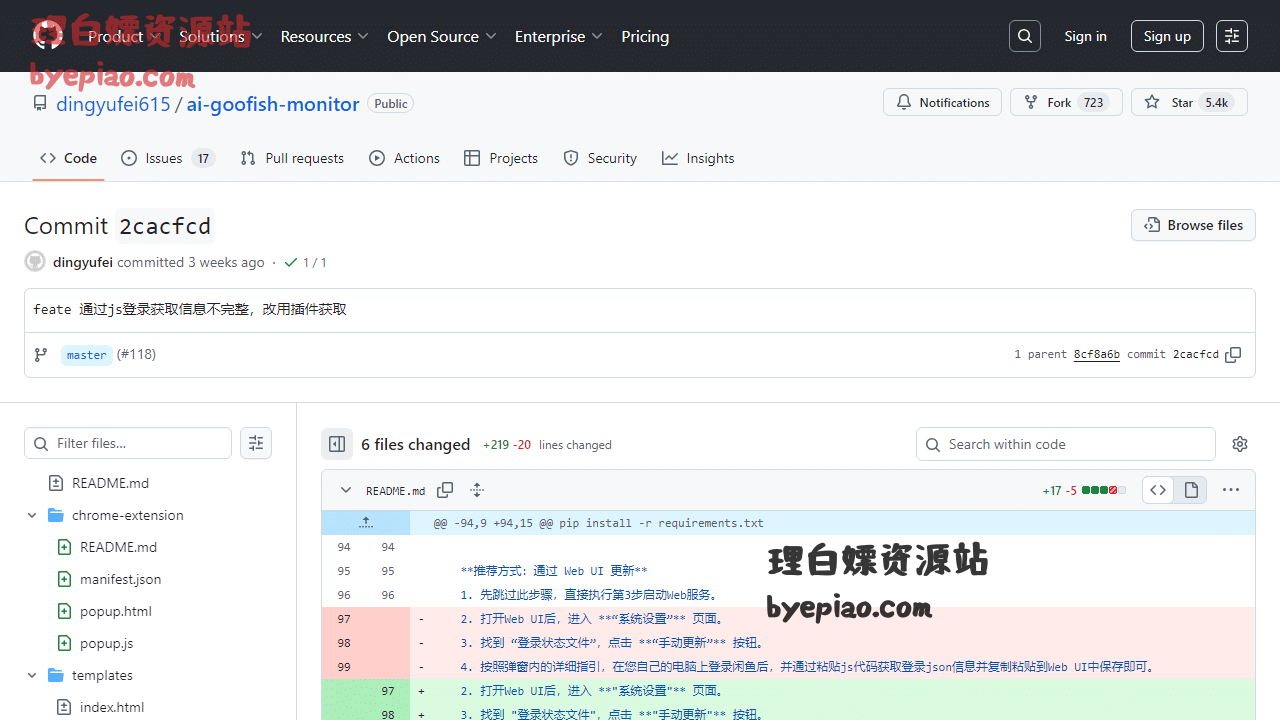This screenshot has height=720, width=1280.
Task: Collapse README.md diff with chevron
Action: (x=346, y=490)
